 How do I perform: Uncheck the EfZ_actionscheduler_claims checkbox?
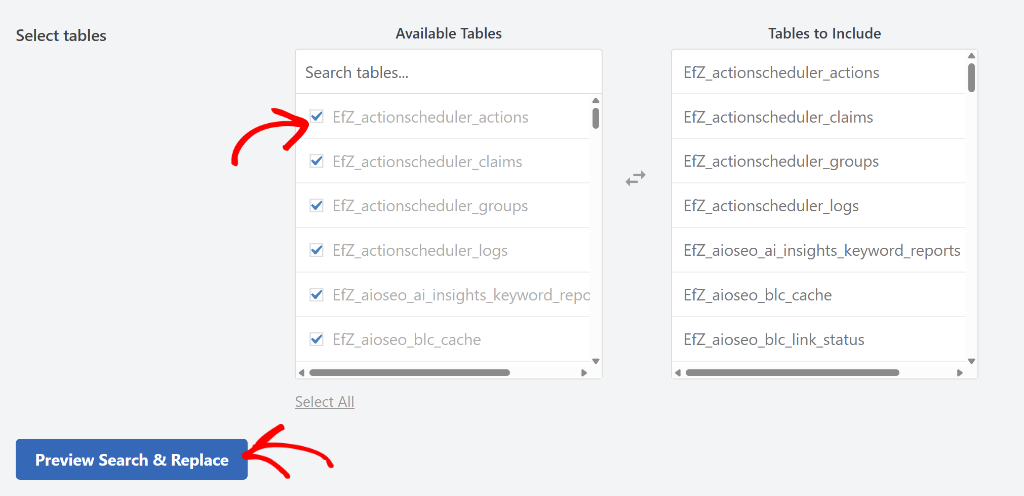(317, 161)
